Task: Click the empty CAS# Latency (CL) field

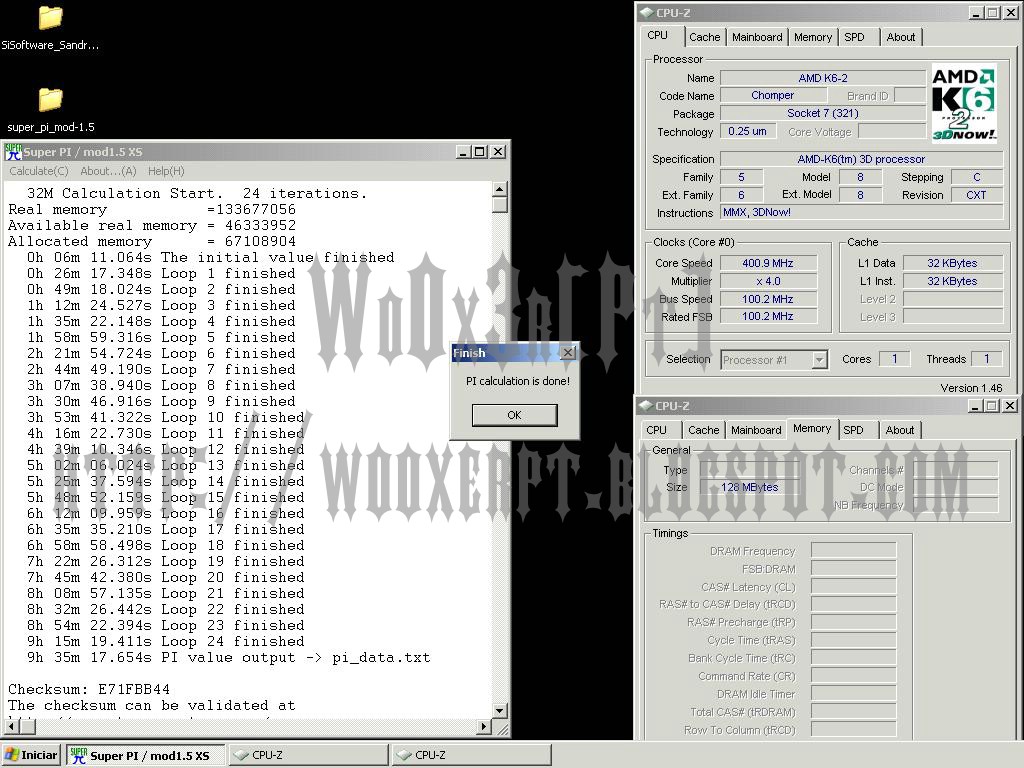Action: coord(854,586)
